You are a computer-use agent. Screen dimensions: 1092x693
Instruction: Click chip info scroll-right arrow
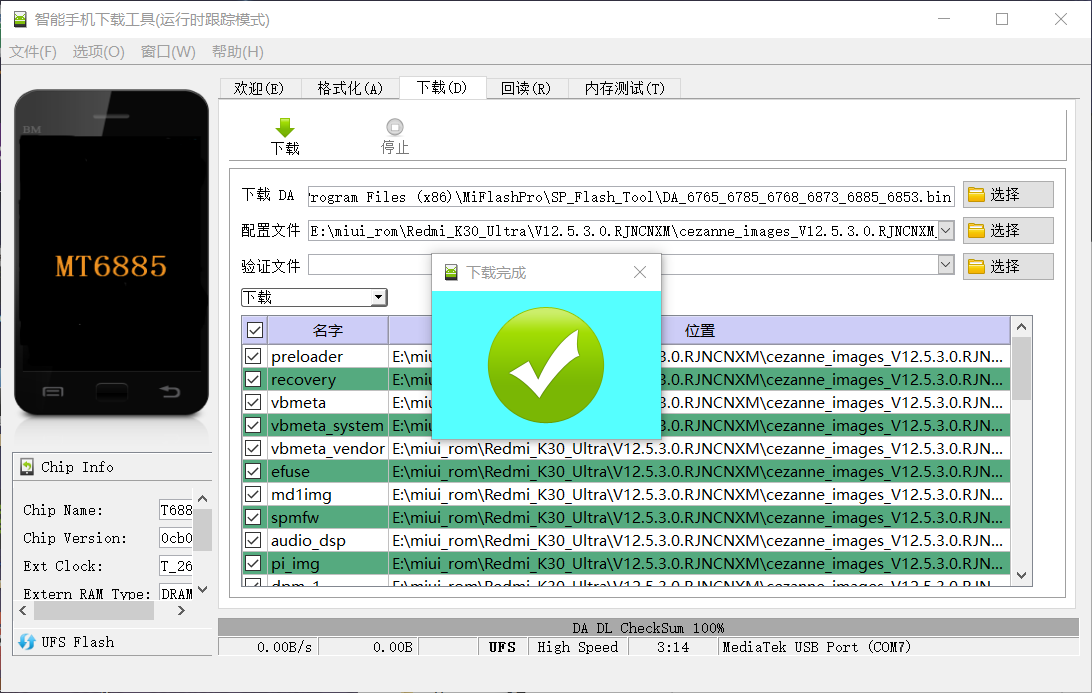(x=181, y=611)
